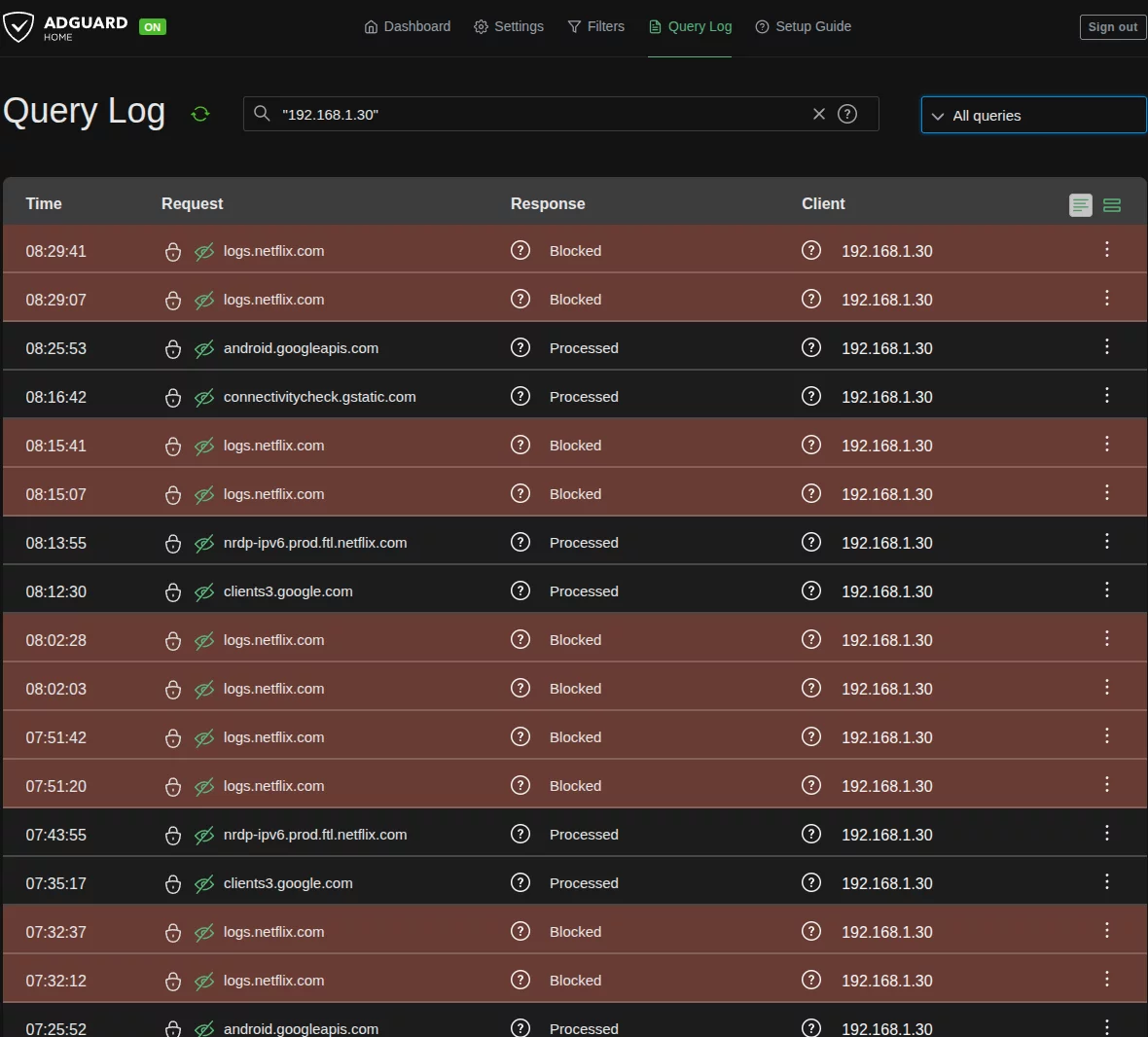Screen dimensions: 1148x1037
Task: Select the Query Log tab
Action: tap(690, 27)
